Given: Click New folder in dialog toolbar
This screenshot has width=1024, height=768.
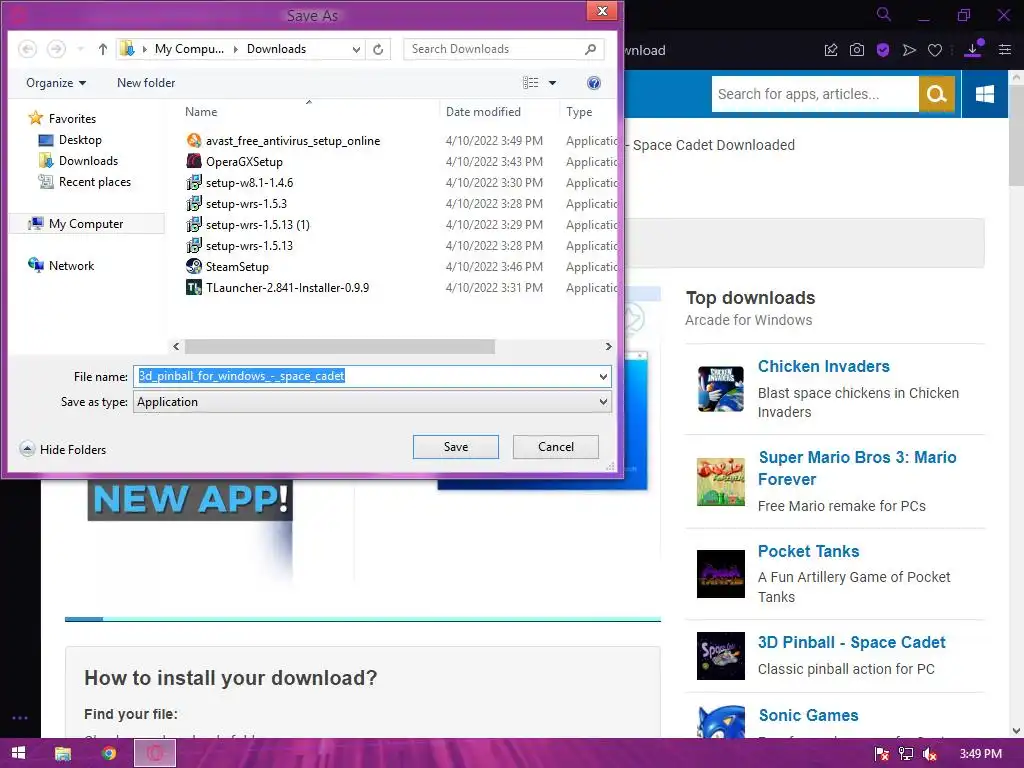Looking at the screenshot, I should pos(146,83).
